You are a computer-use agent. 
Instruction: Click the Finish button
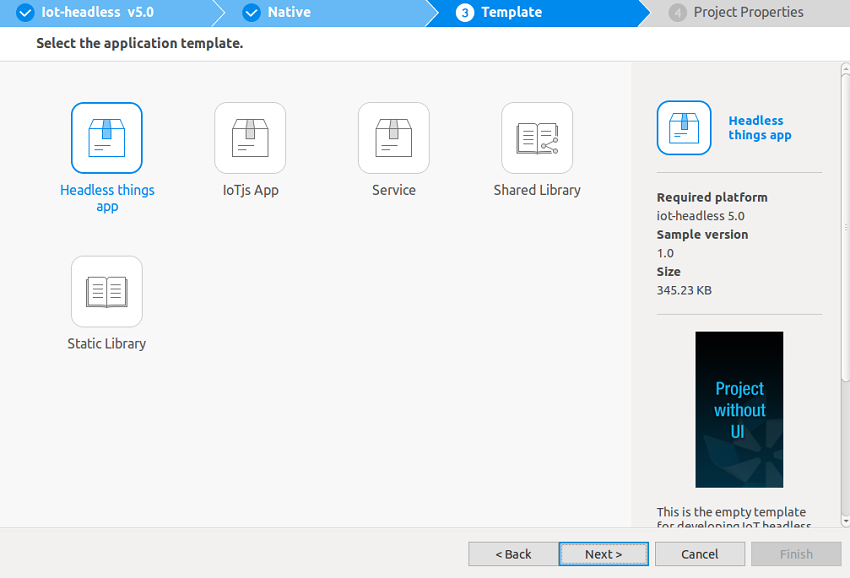click(x=796, y=554)
